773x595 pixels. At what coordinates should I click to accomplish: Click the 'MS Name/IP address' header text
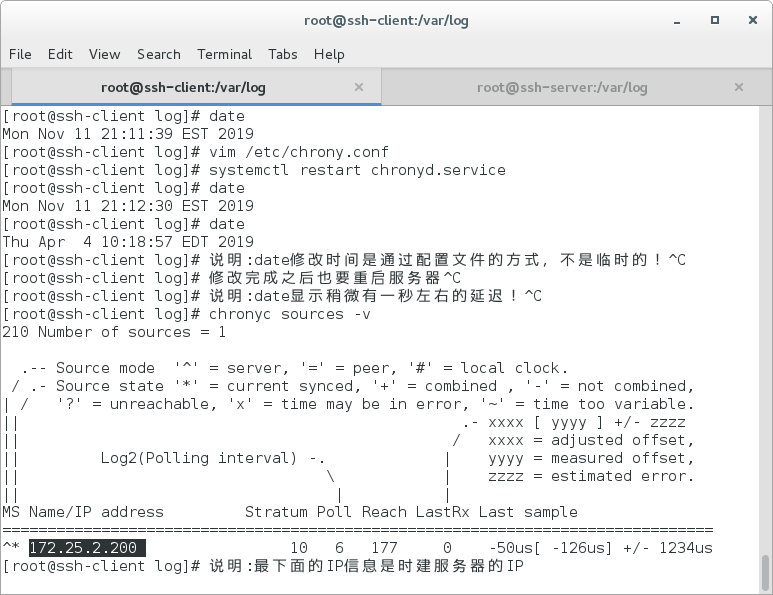tap(83, 512)
